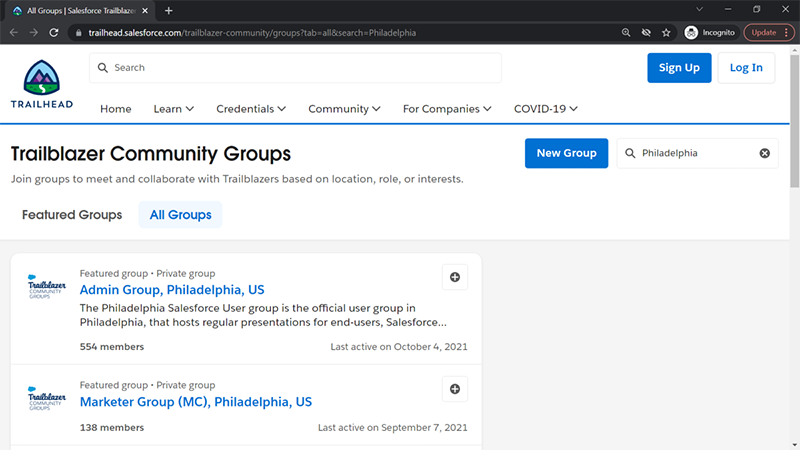This screenshot has height=450, width=800.
Task: Switch to Featured Groups tab
Action: pyautogui.click(x=72, y=215)
